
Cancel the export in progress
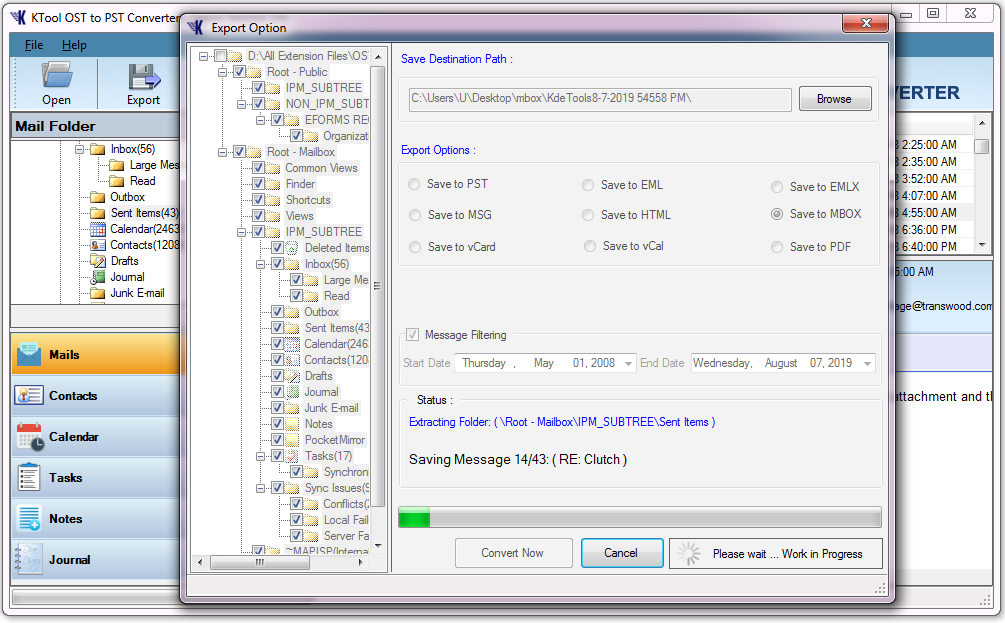pyautogui.click(x=620, y=553)
